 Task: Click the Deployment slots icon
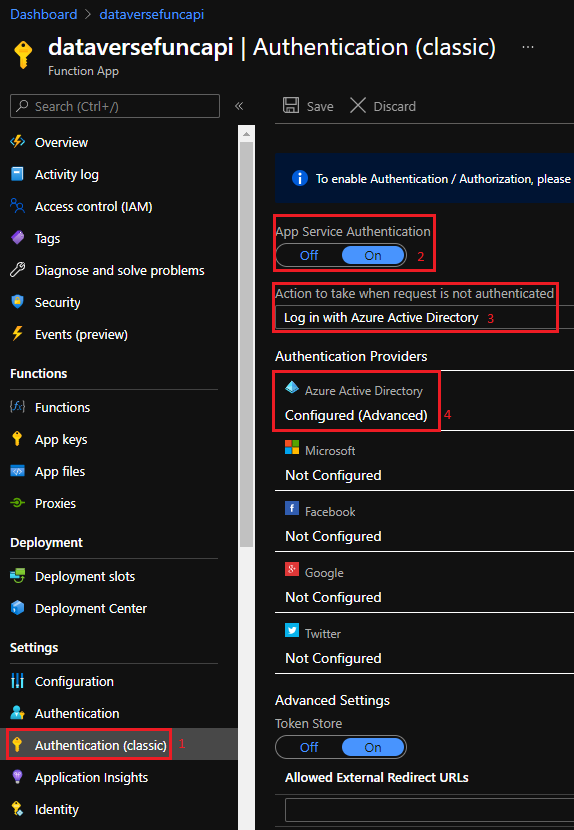tap(17, 576)
